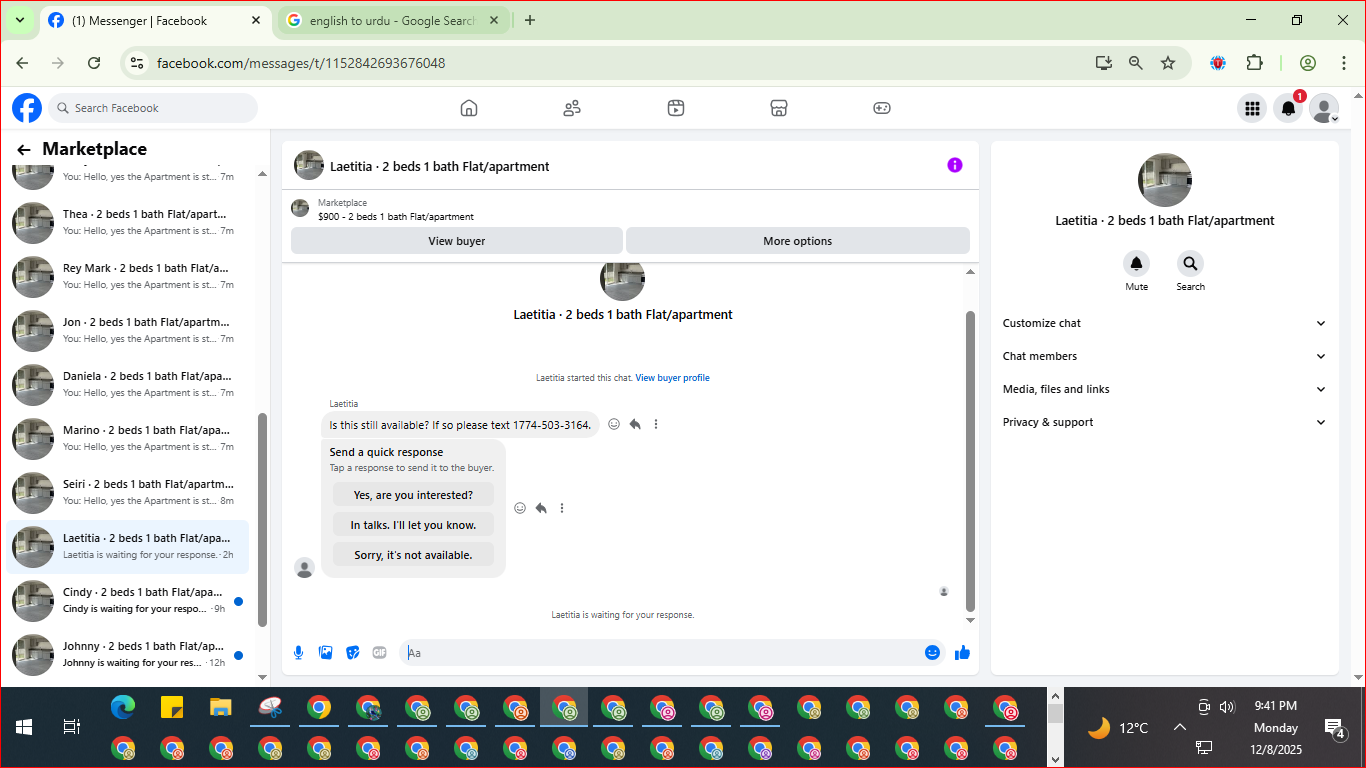The height and width of the screenshot is (768, 1366).
Task: Open Cindy's unread apartment conversation
Action: (x=128, y=600)
